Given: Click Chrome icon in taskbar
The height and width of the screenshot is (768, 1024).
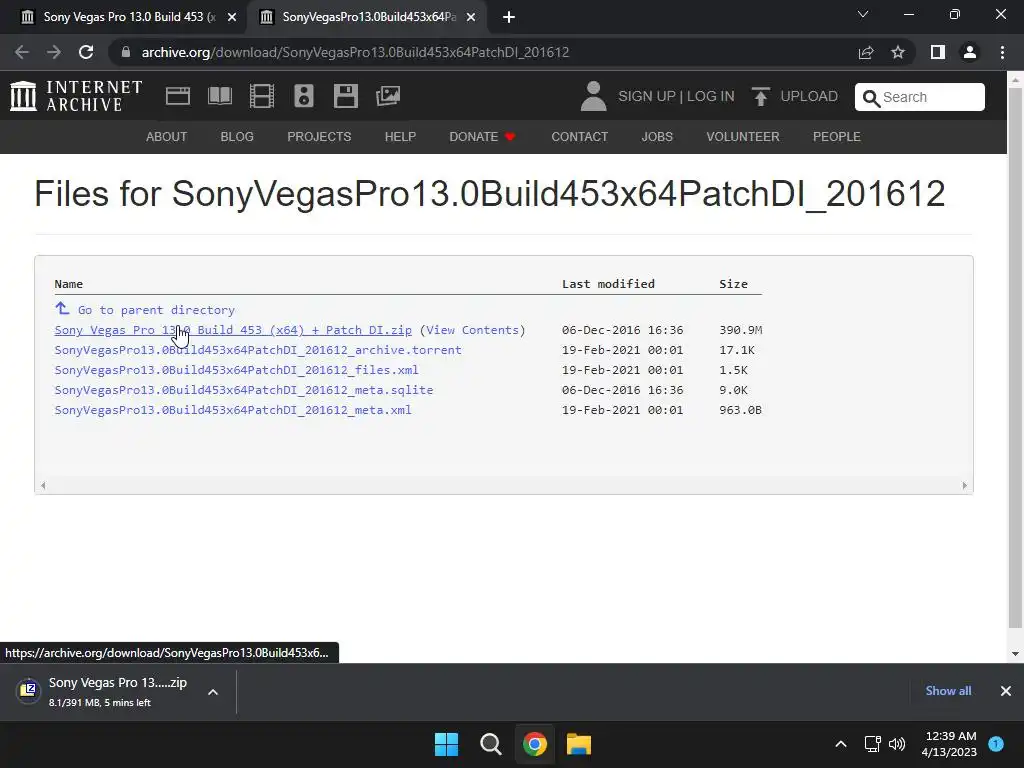Looking at the screenshot, I should [x=534, y=744].
